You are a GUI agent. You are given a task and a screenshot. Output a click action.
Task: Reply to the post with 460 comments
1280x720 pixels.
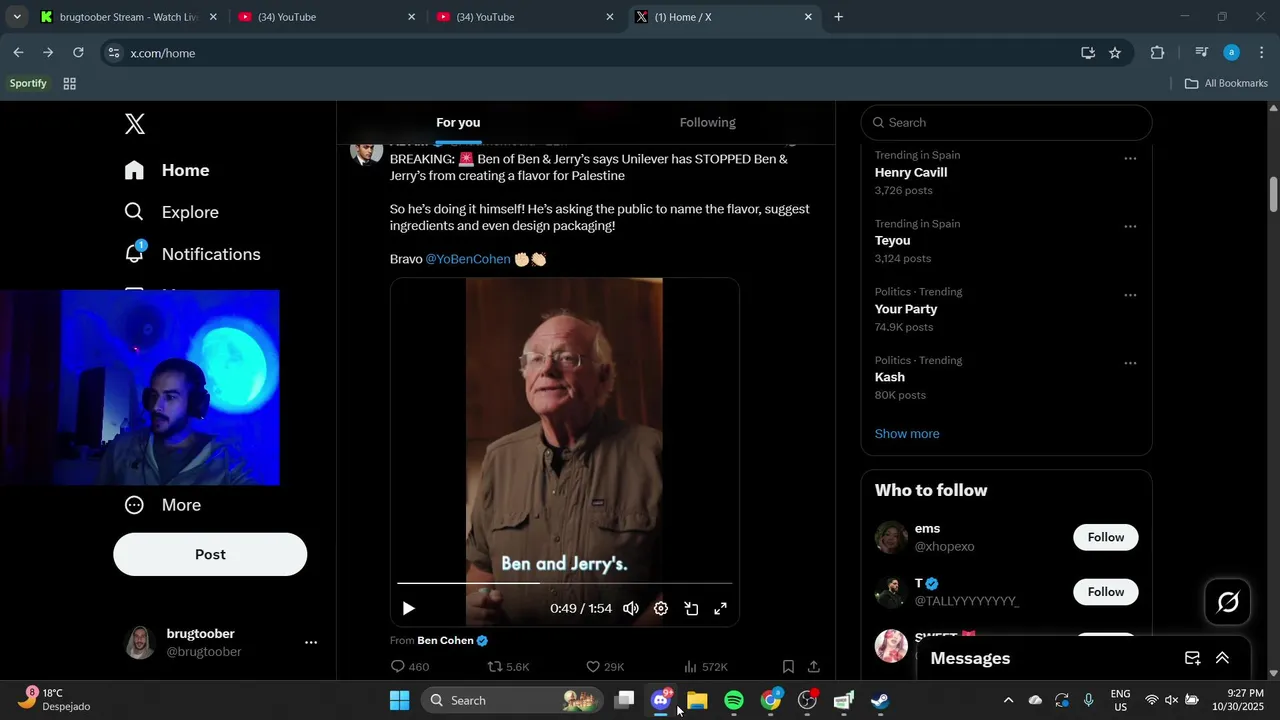coord(409,667)
